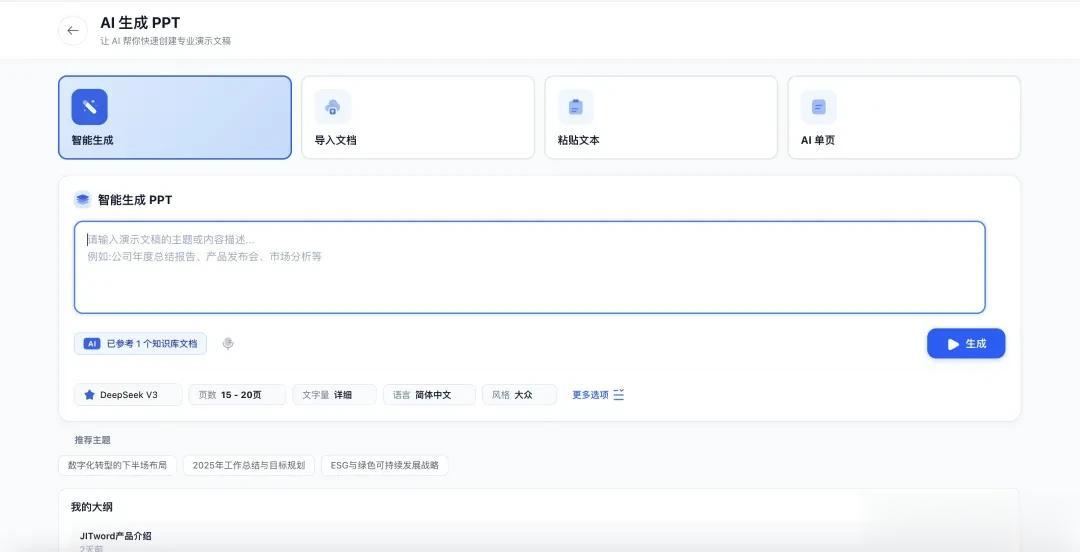Click the 生成 button
1080x552 pixels.
(966, 344)
